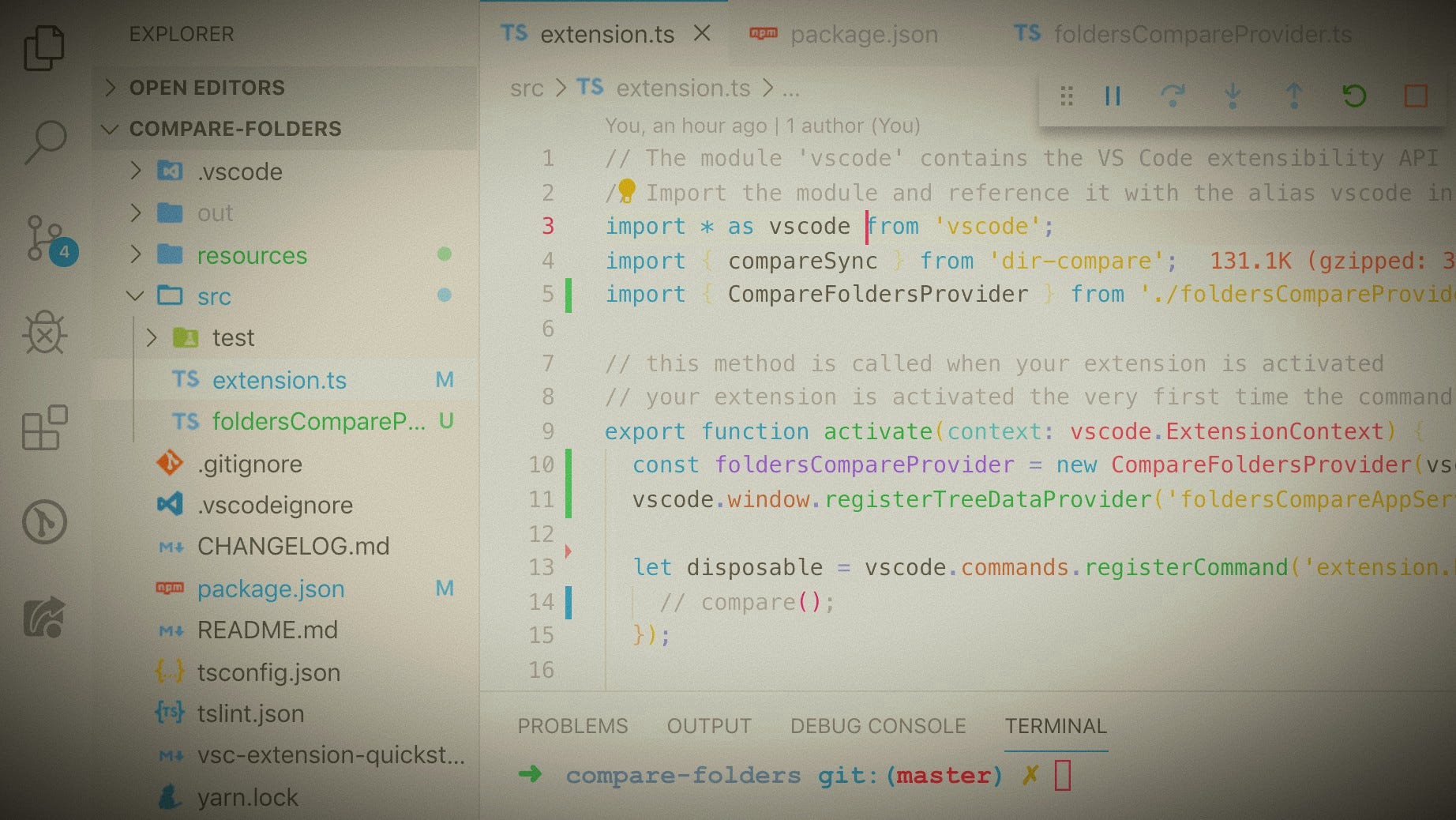Click the terminal prompt input area

tap(1063, 775)
